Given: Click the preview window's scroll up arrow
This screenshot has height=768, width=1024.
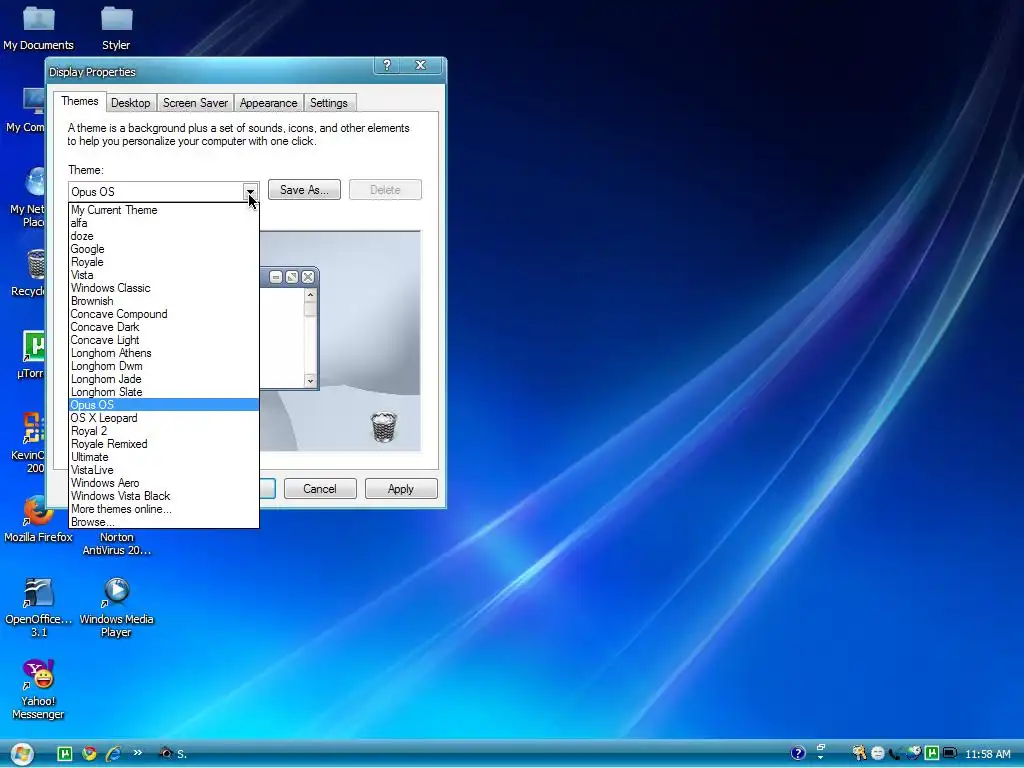Looking at the screenshot, I should coord(310,295).
